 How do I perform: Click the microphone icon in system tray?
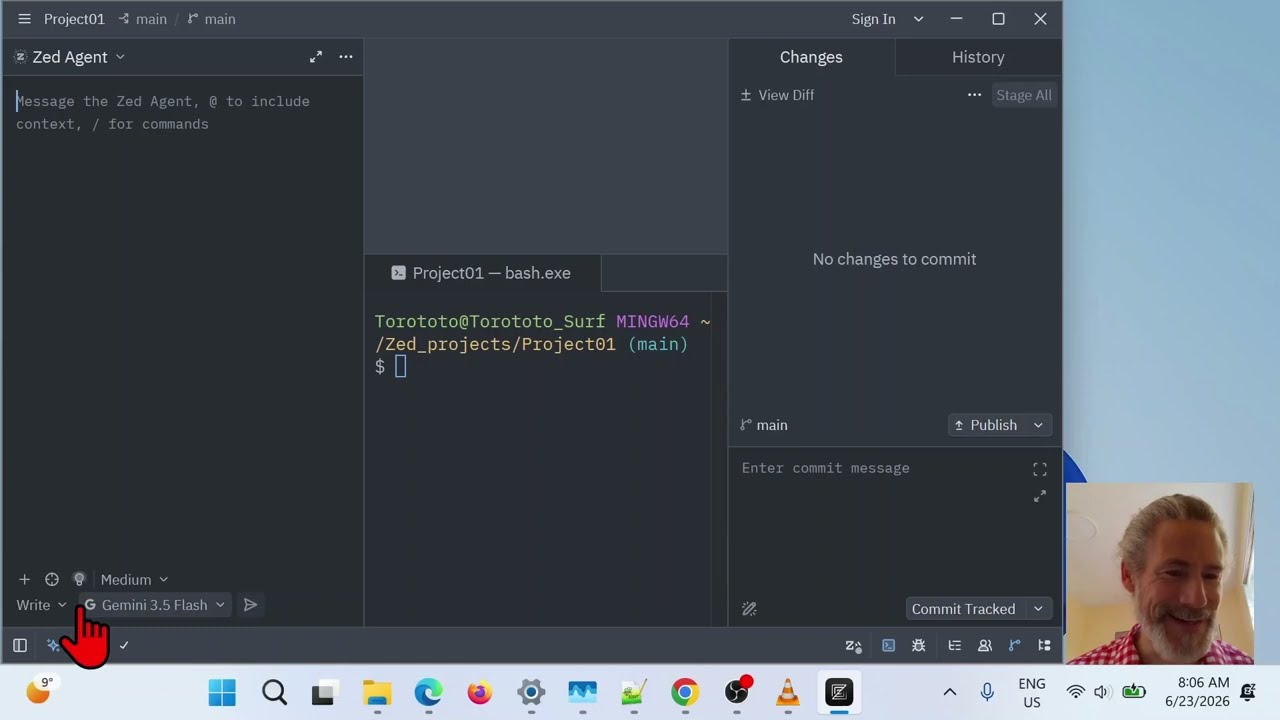coord(987,692)
